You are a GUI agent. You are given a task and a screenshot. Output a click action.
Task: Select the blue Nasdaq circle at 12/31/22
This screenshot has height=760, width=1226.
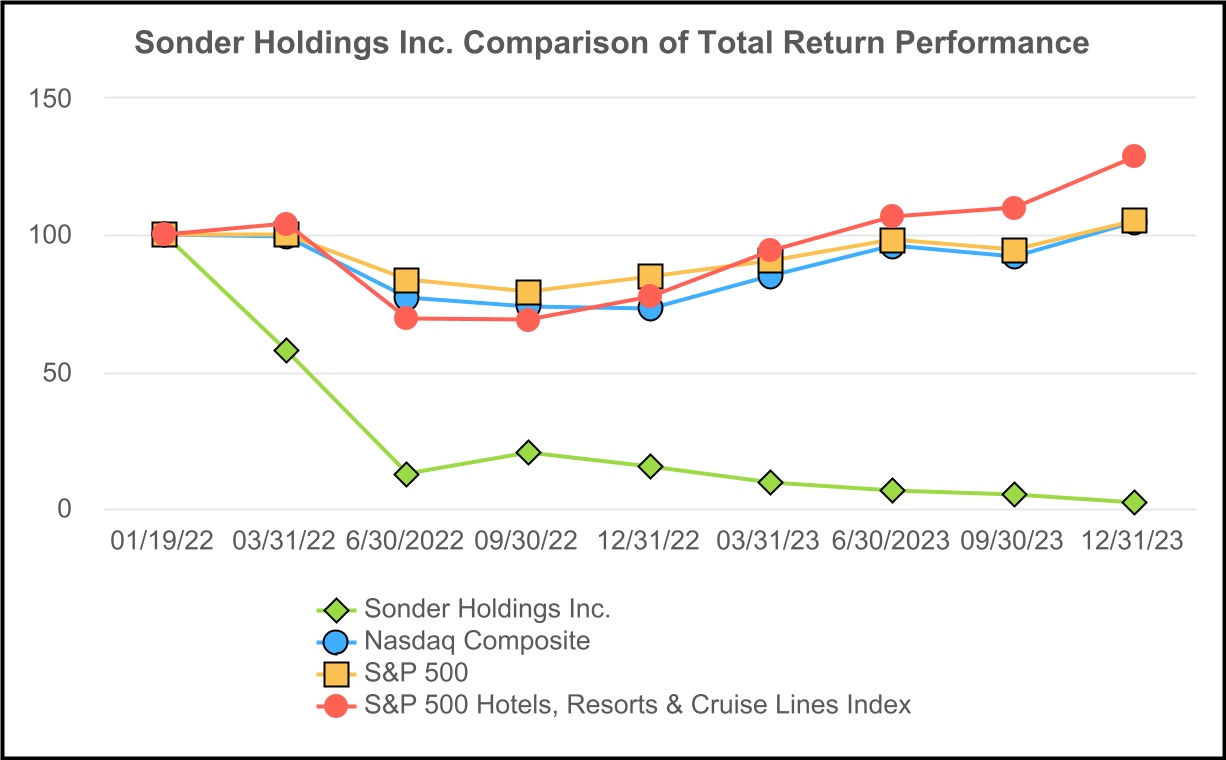[x=650, y=308]
